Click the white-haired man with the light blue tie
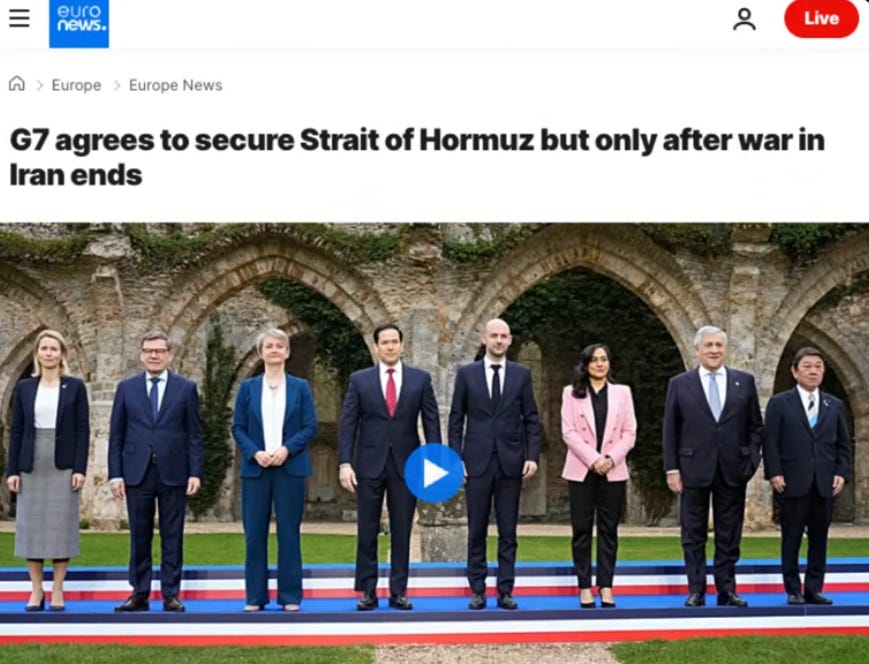Image resolution: width=869 pixels, height=664 pixels. pyautogui.click(x=712, y=466)
